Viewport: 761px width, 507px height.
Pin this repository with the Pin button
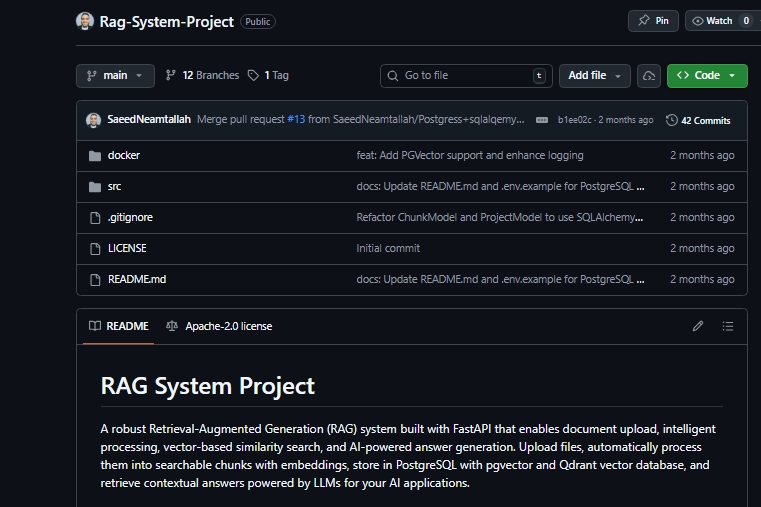point(653,21)
